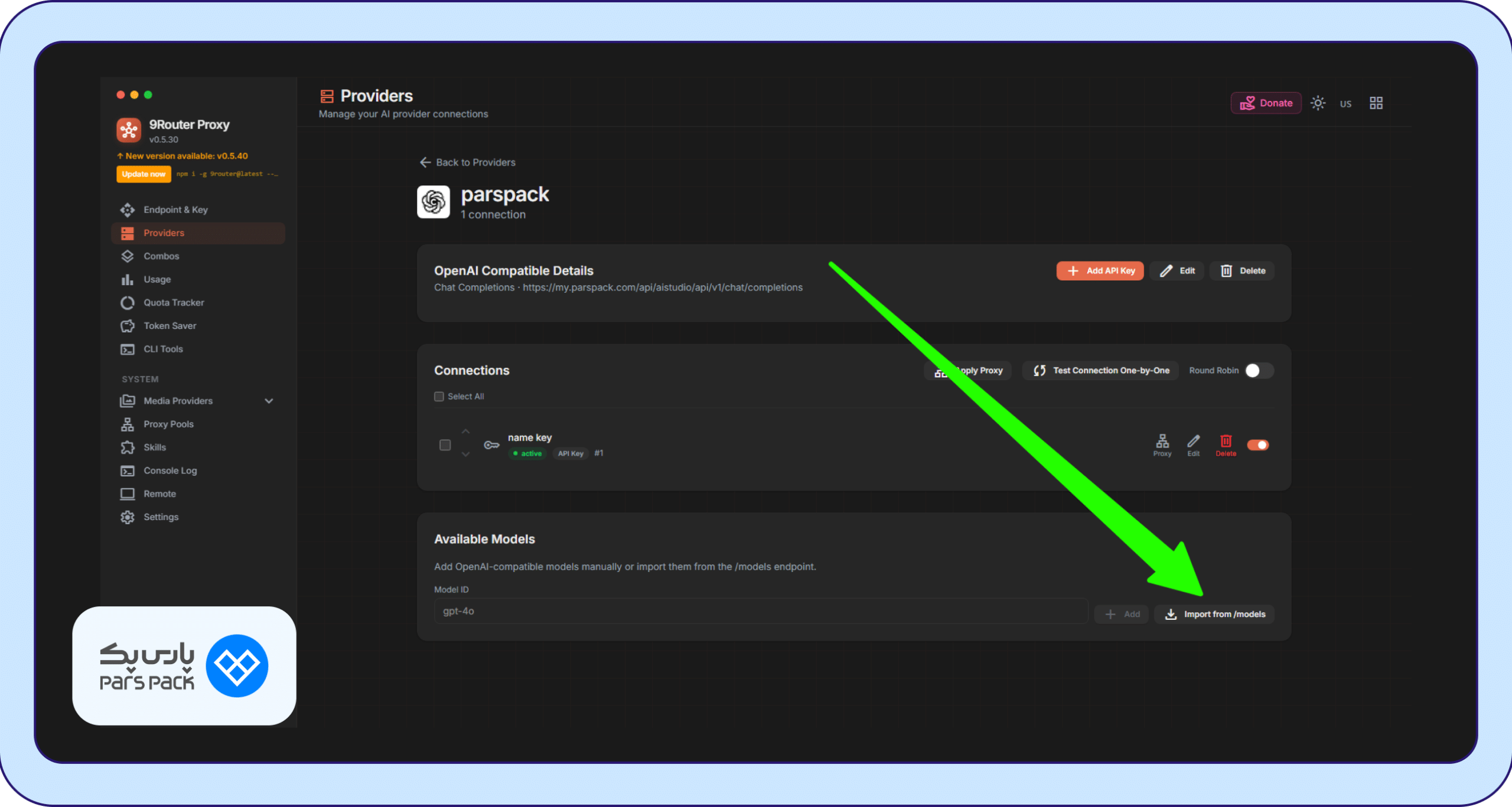This screenshot has width=1512, height=807.
Task: Move name key connection up
Action: [465, 431]
